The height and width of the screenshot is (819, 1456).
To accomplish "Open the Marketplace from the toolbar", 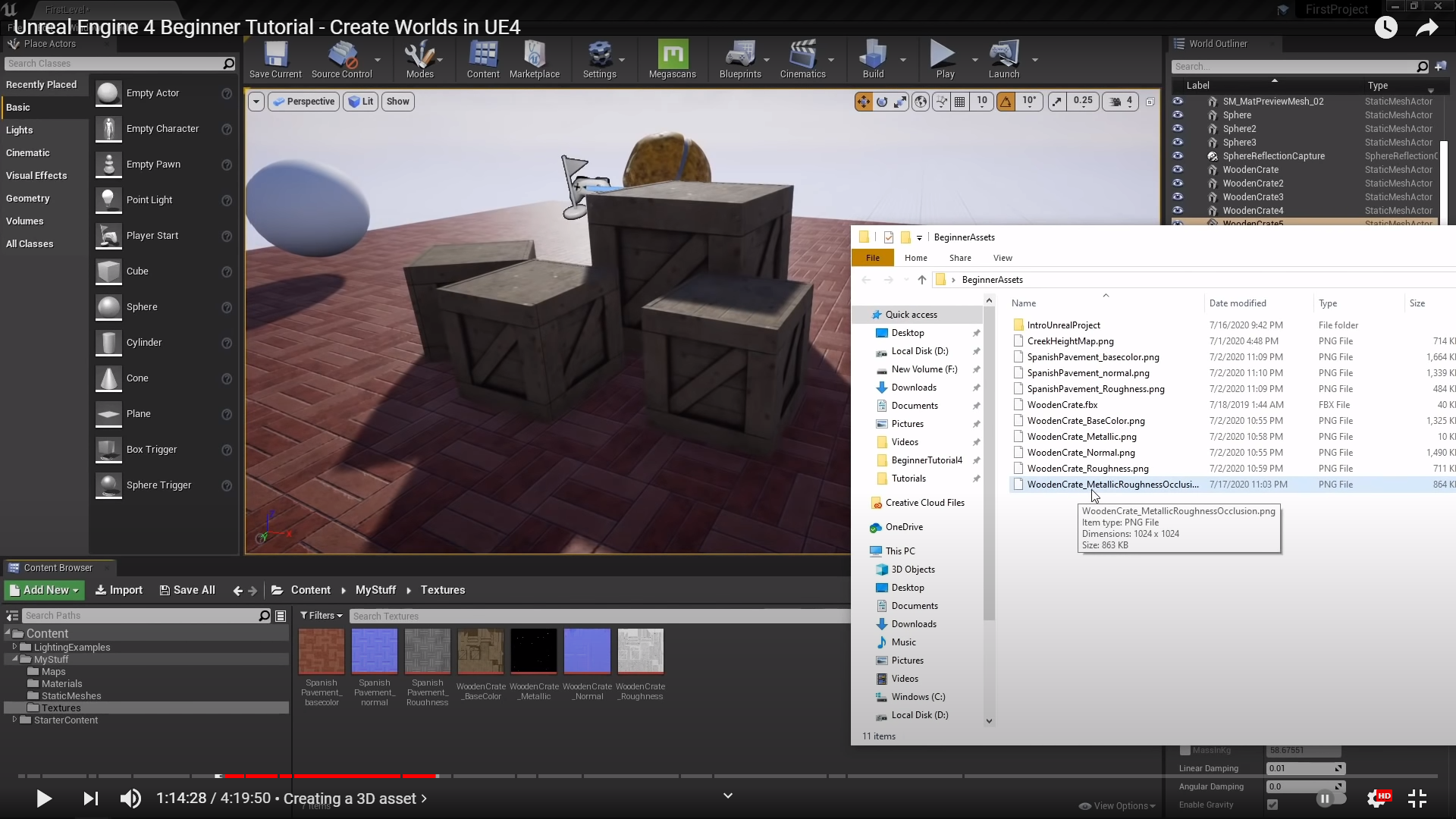I will (x=534, y=59).
